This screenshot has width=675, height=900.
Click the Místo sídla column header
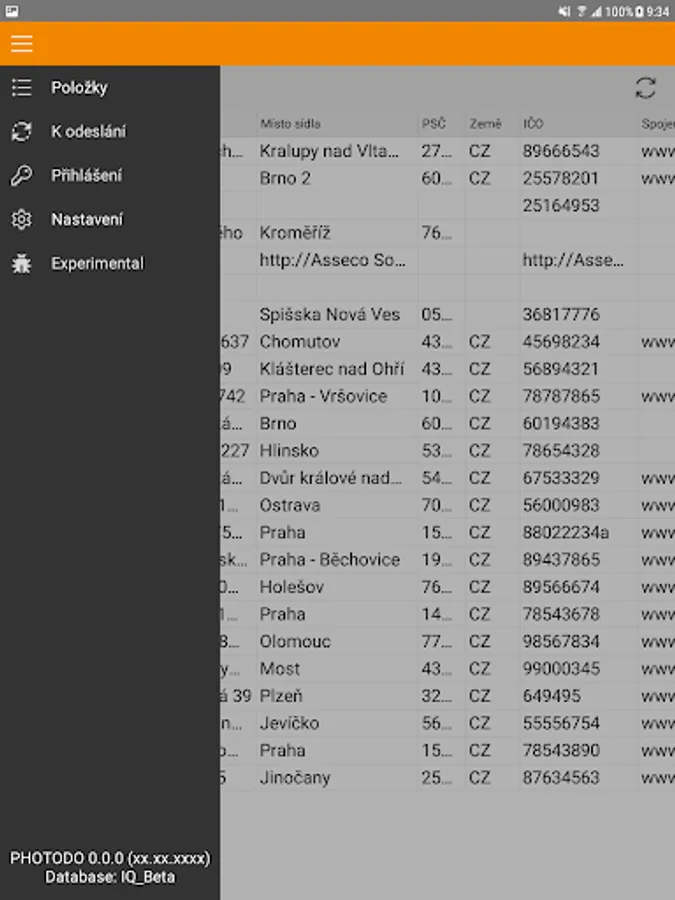(x=290, y=123)
